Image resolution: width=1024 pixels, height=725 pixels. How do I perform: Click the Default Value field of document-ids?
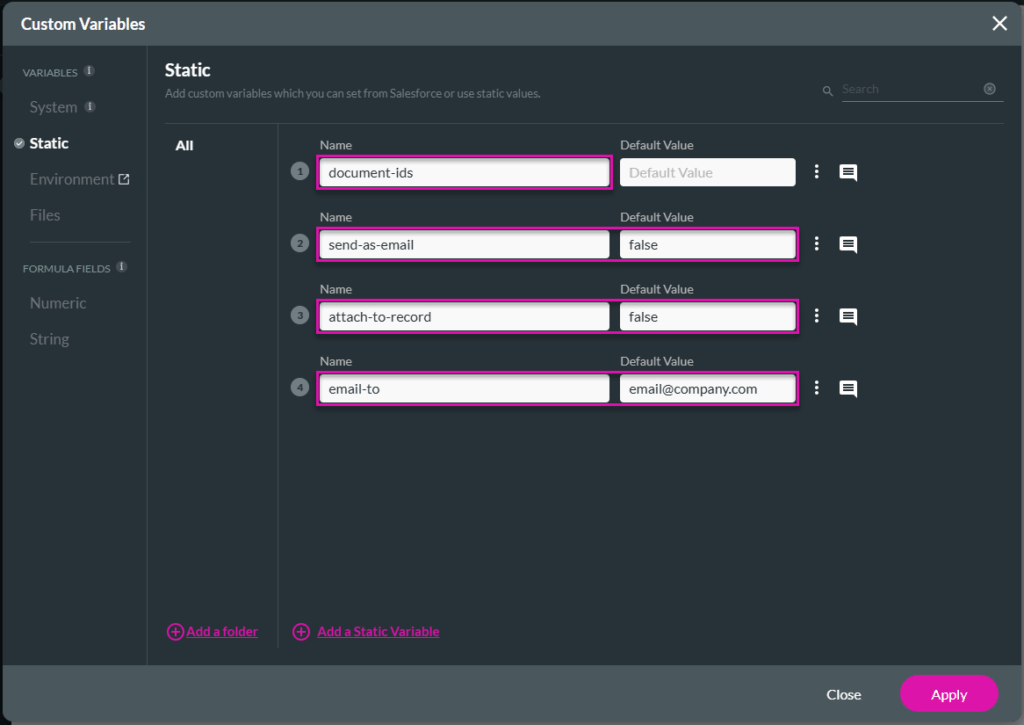click(707, 172)
